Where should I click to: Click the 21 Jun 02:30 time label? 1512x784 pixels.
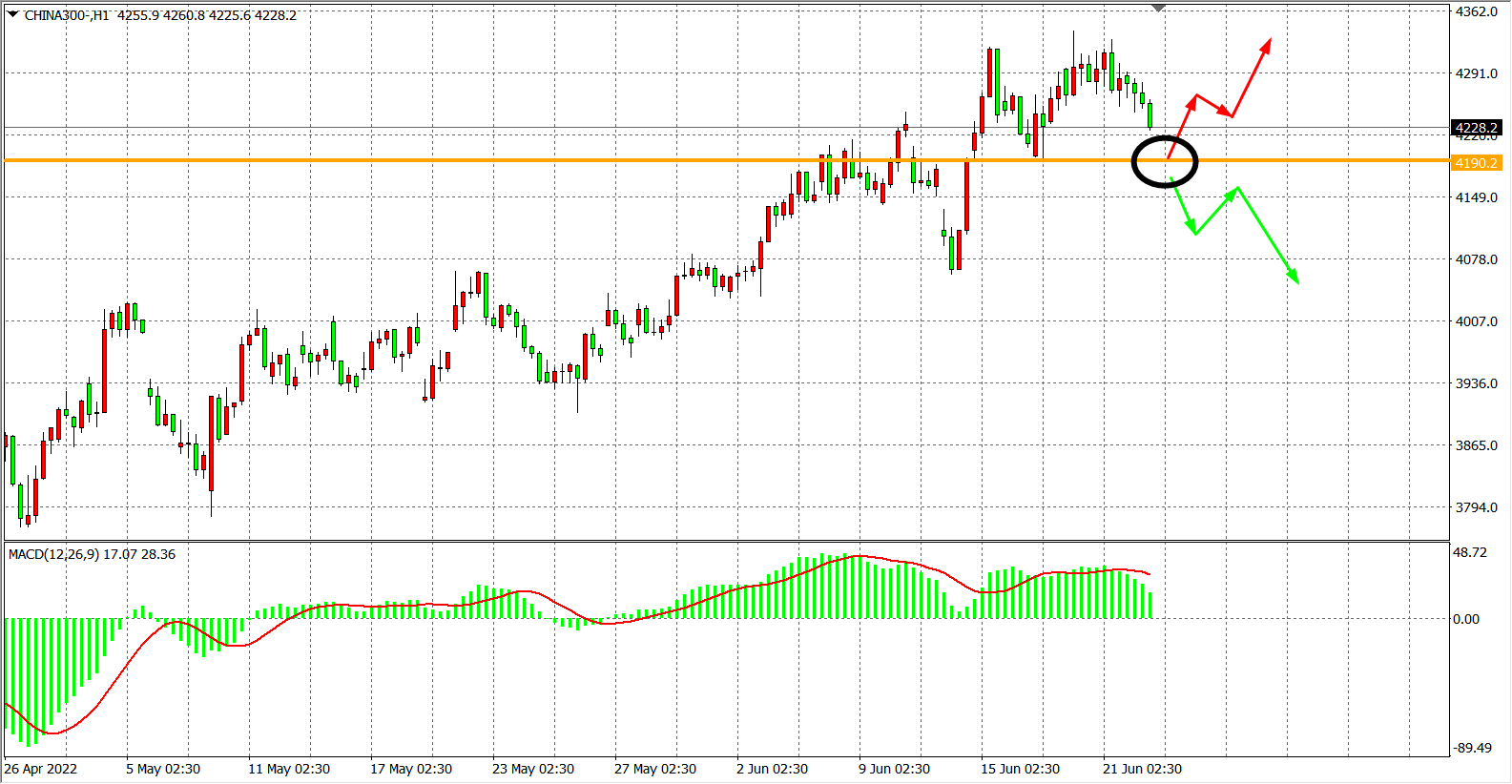point(1142,769)
